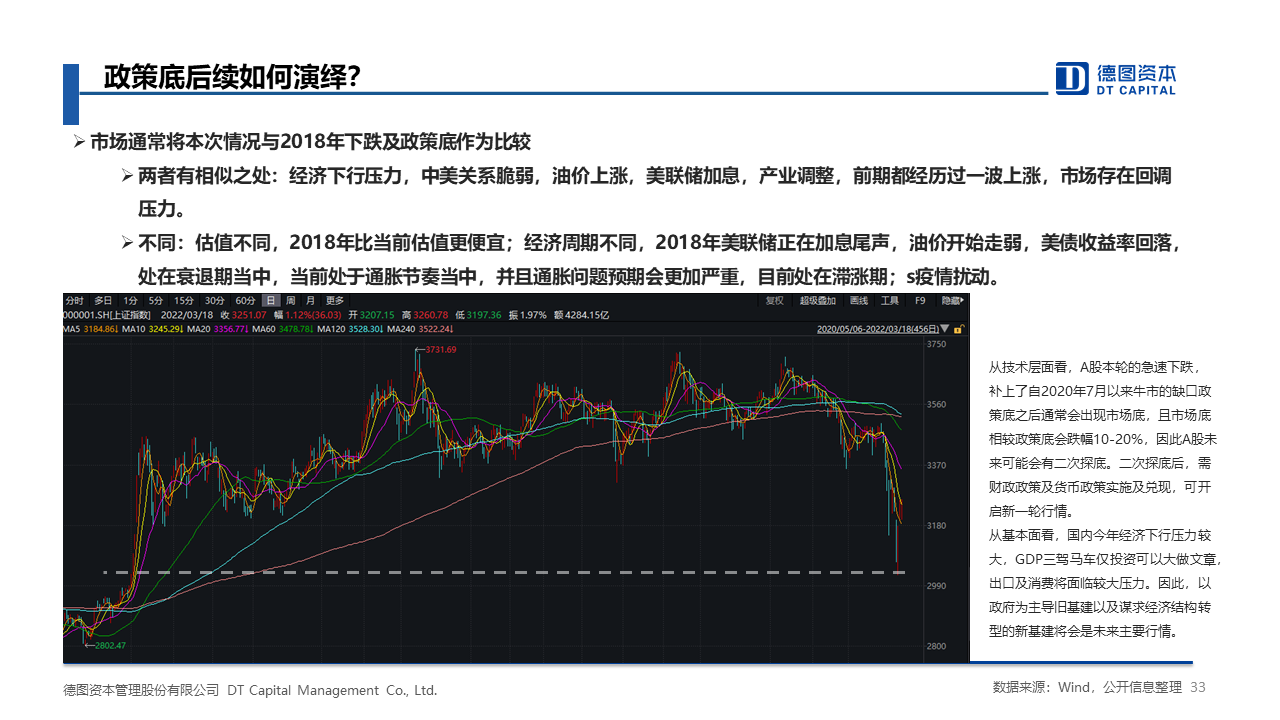Click the page number 33

click(x=1199, y=687)
